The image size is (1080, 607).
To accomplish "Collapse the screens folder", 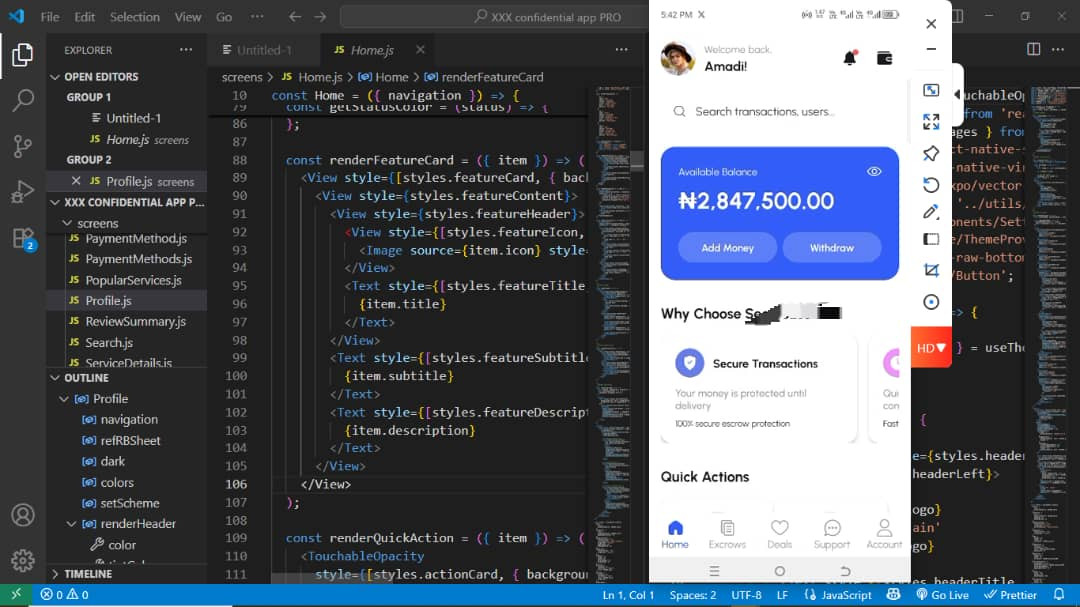I will click(67, 223).
